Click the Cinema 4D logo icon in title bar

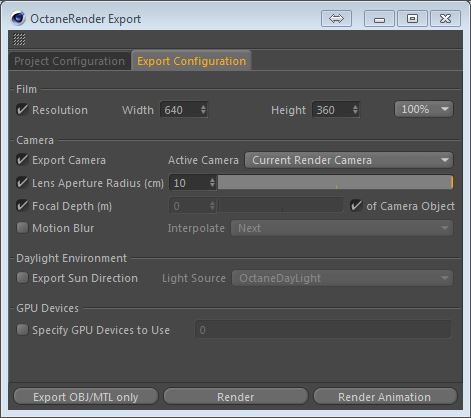tap(18, 18)
